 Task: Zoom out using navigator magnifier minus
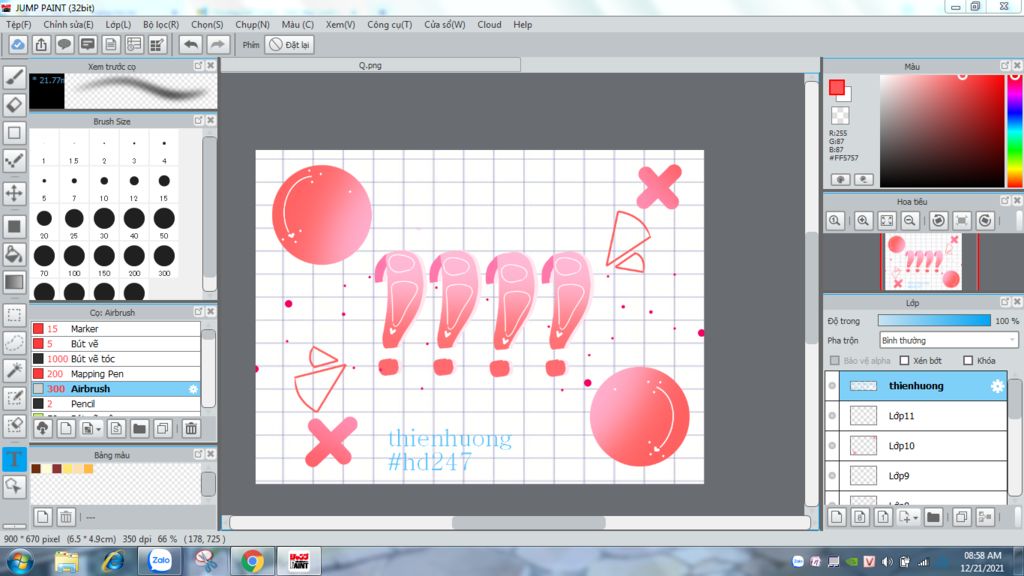(910, 221)
